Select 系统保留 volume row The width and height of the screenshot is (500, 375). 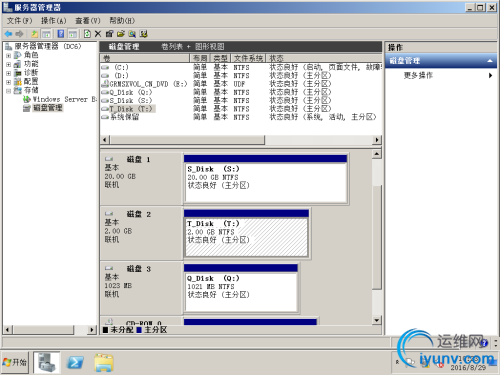pyautogui.click(x=241, y=117)
